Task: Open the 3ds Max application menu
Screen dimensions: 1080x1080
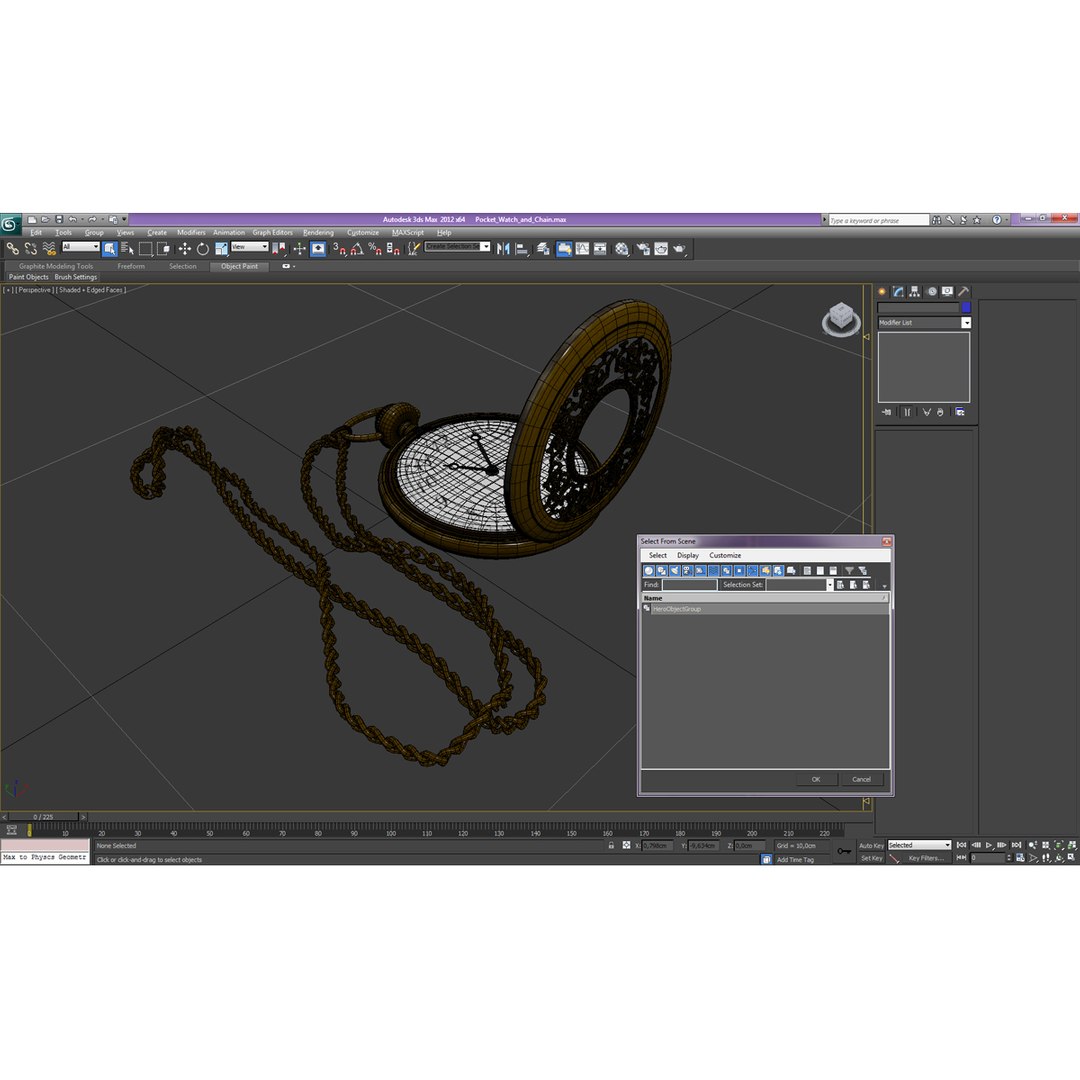Action: click(x=10, y=224)
